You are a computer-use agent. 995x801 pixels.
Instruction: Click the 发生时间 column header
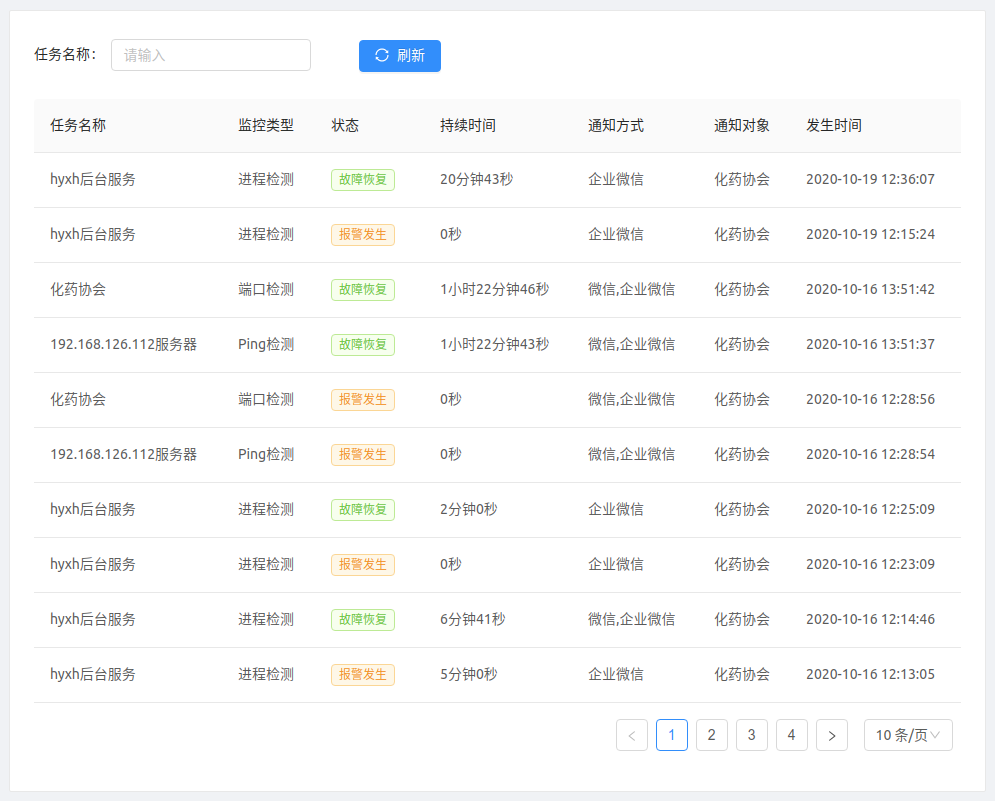[834, 126]
